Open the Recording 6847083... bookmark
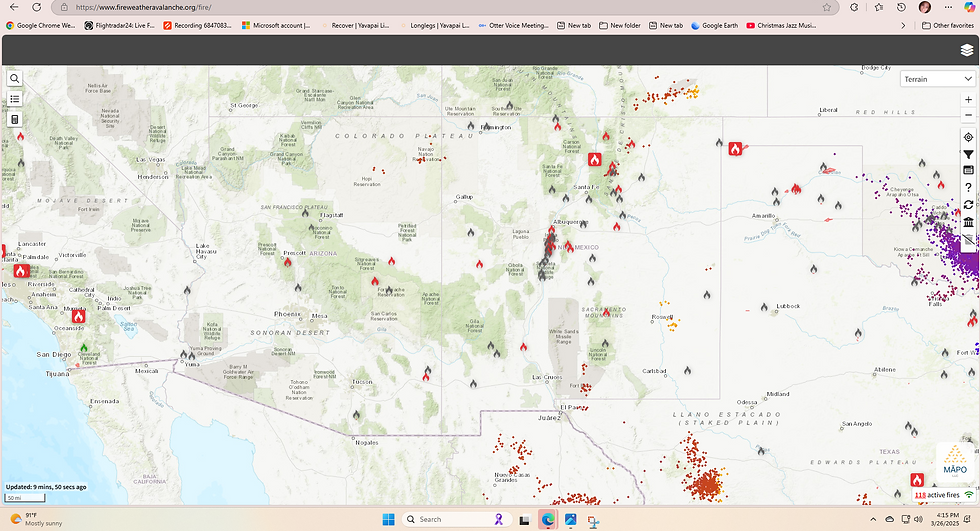Image resolution: width=980 pixels, height=531 pixels. 198,26
